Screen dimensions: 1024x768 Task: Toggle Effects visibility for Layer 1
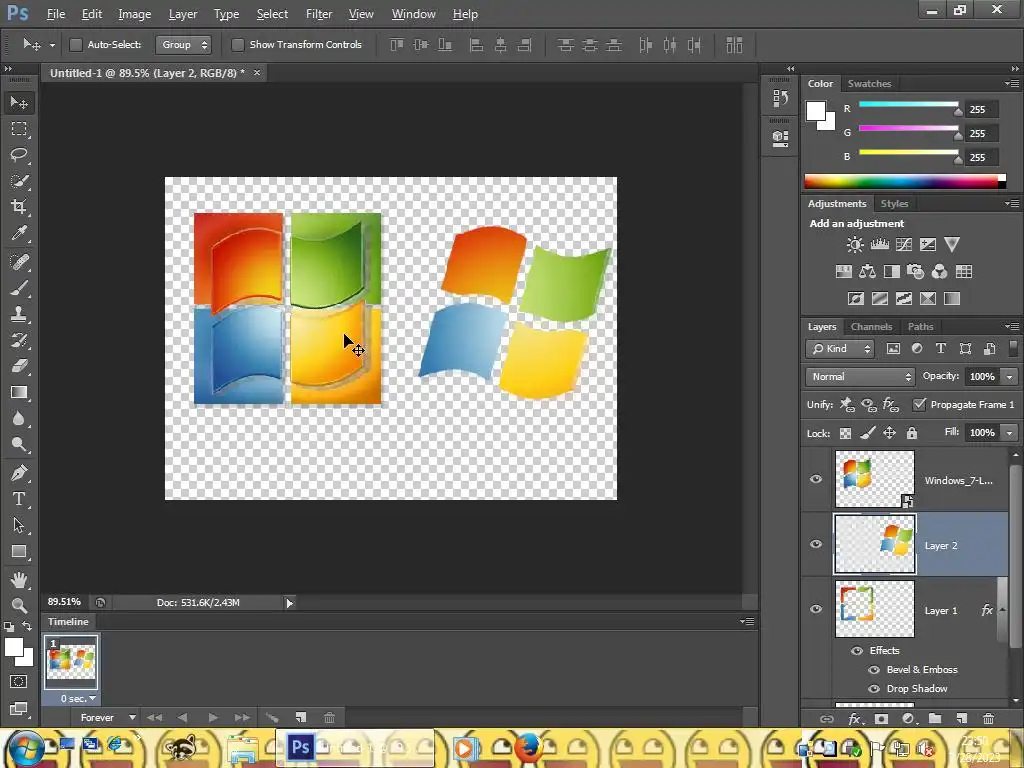pos(857,650)
